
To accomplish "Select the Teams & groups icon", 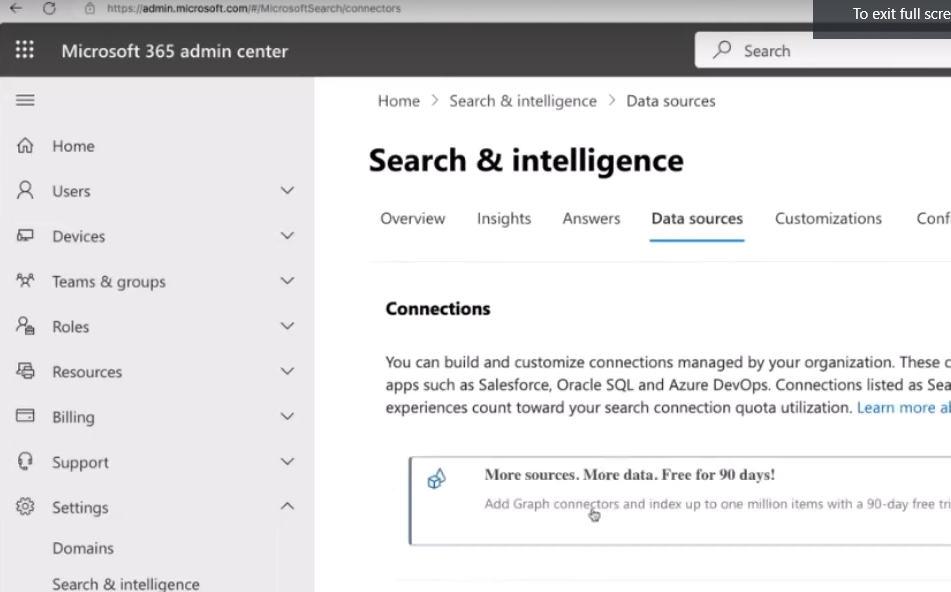I will pos(23,281).
